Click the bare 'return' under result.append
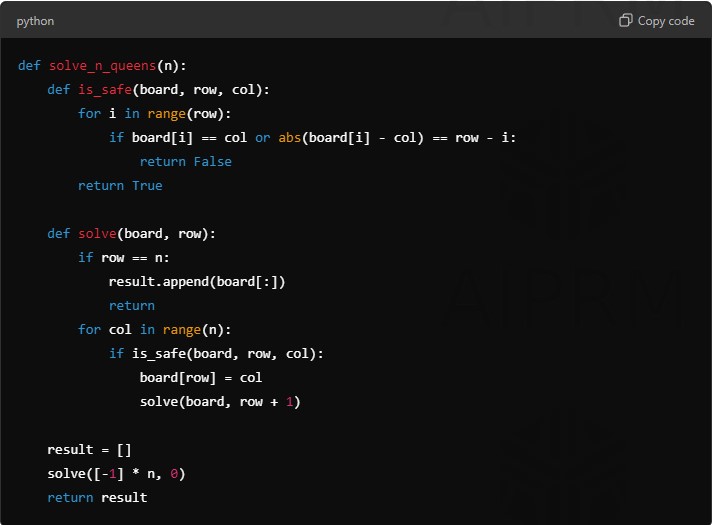This screenshot has height=525, width=712. tap(132, 306)
